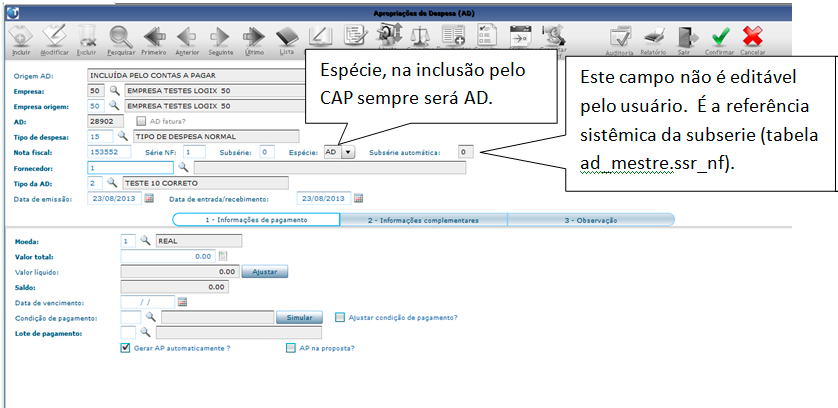
Task: Open lookup magnifier next to Empresa
Action: pyautogui.click(x=114, y=90)
